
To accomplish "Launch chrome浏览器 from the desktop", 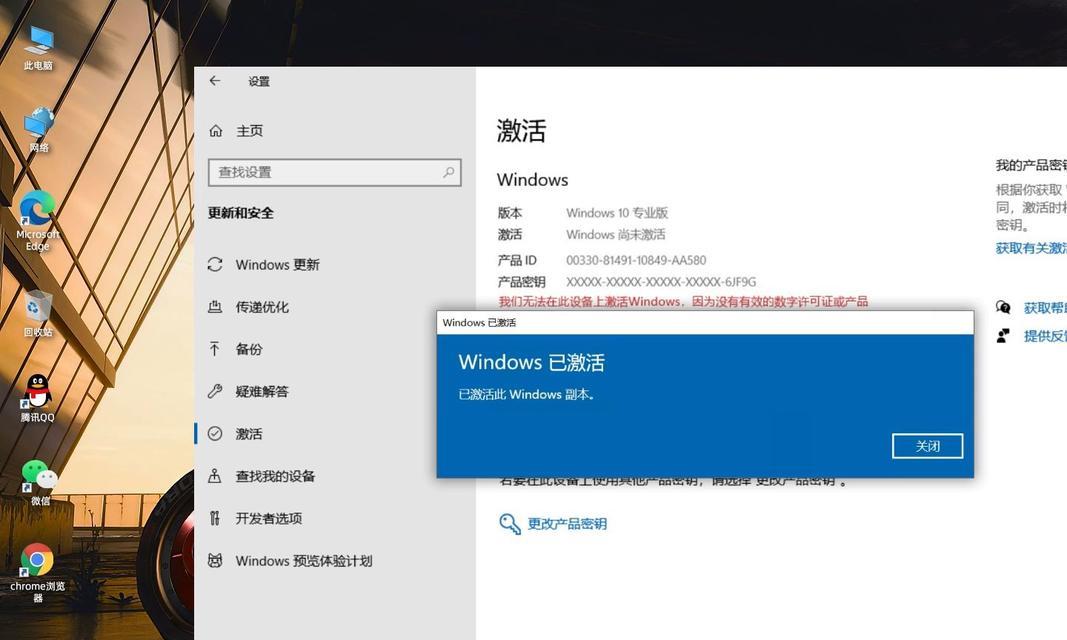I will [37, 573].
